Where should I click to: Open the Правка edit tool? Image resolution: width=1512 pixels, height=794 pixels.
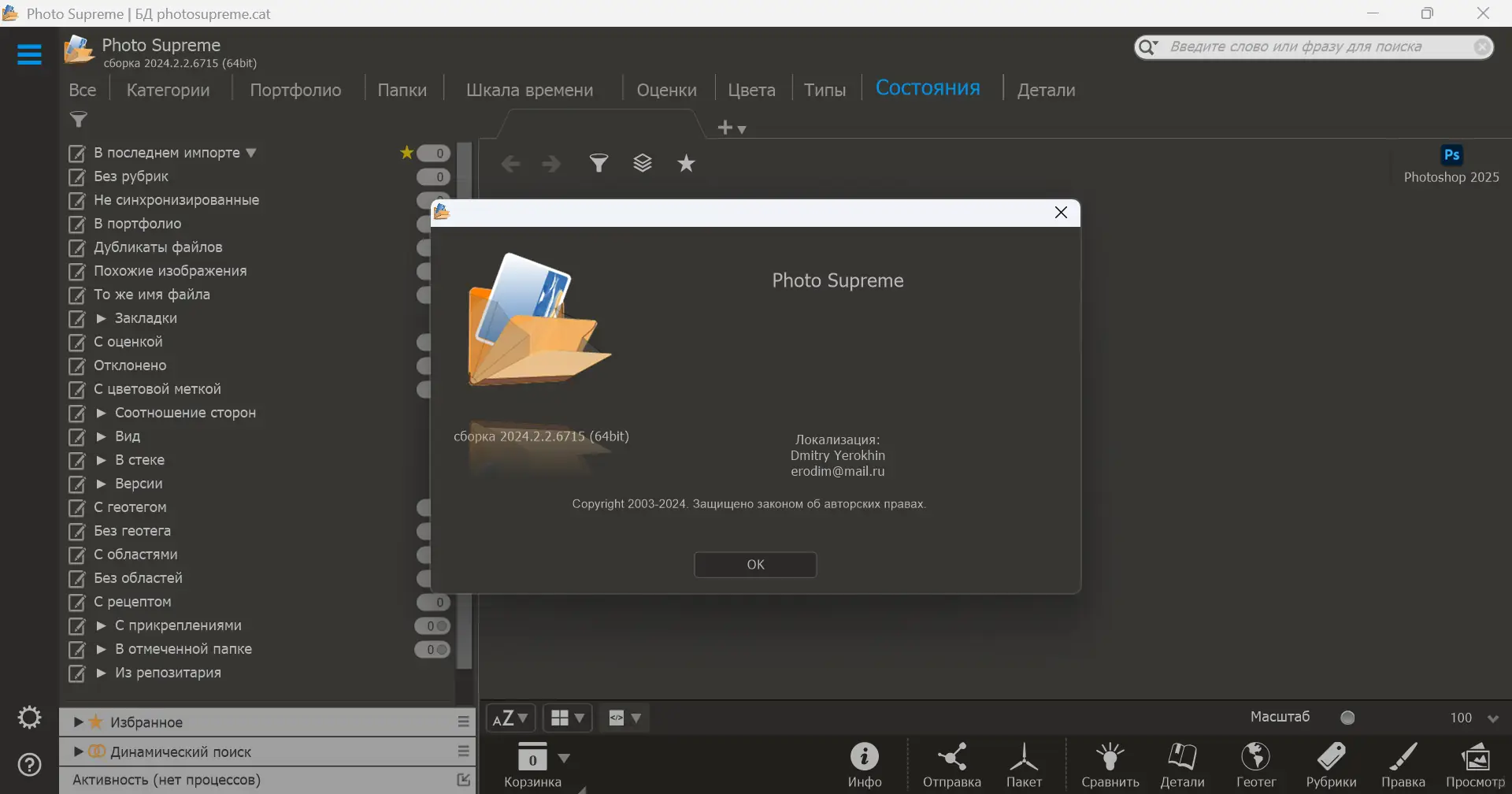point(1403,765)
